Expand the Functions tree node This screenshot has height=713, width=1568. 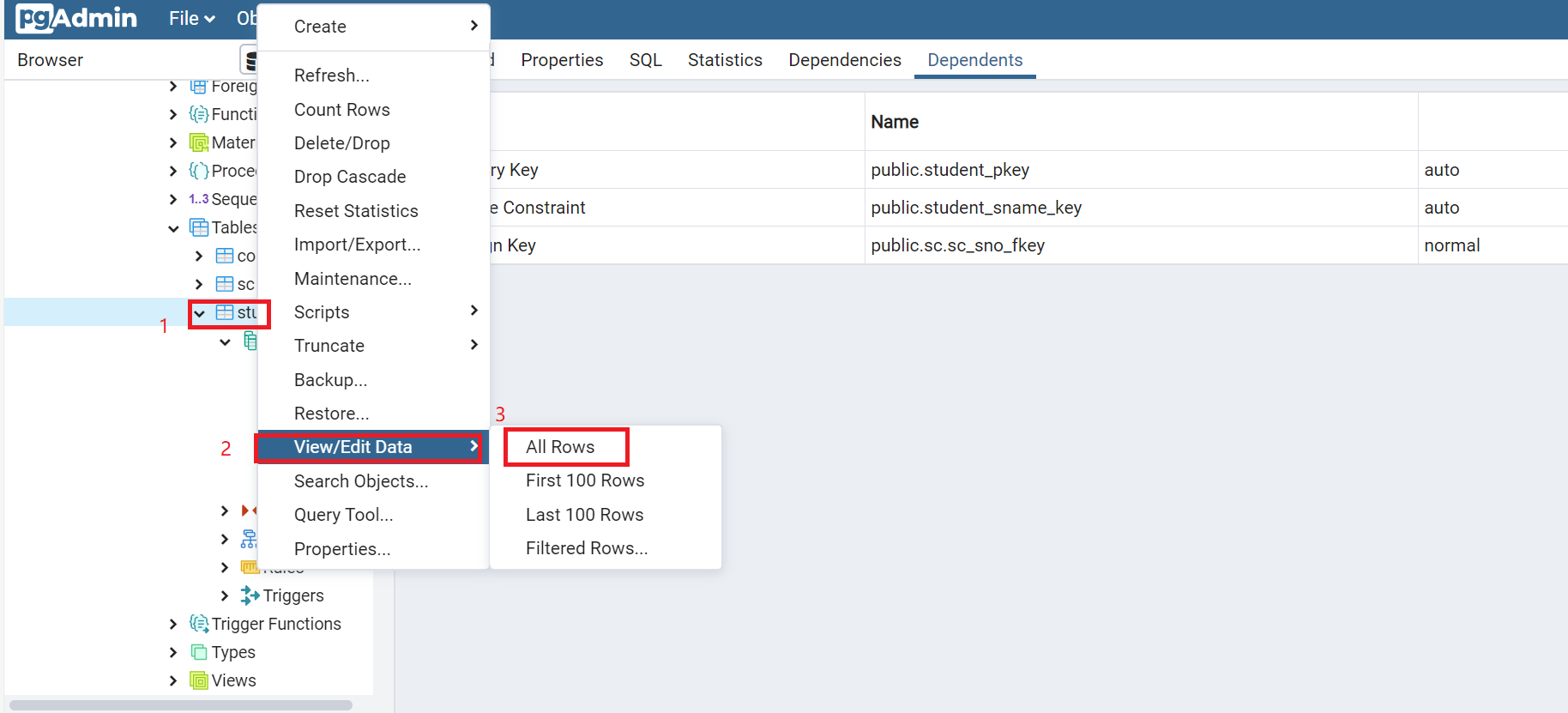(x=173, y=114)
